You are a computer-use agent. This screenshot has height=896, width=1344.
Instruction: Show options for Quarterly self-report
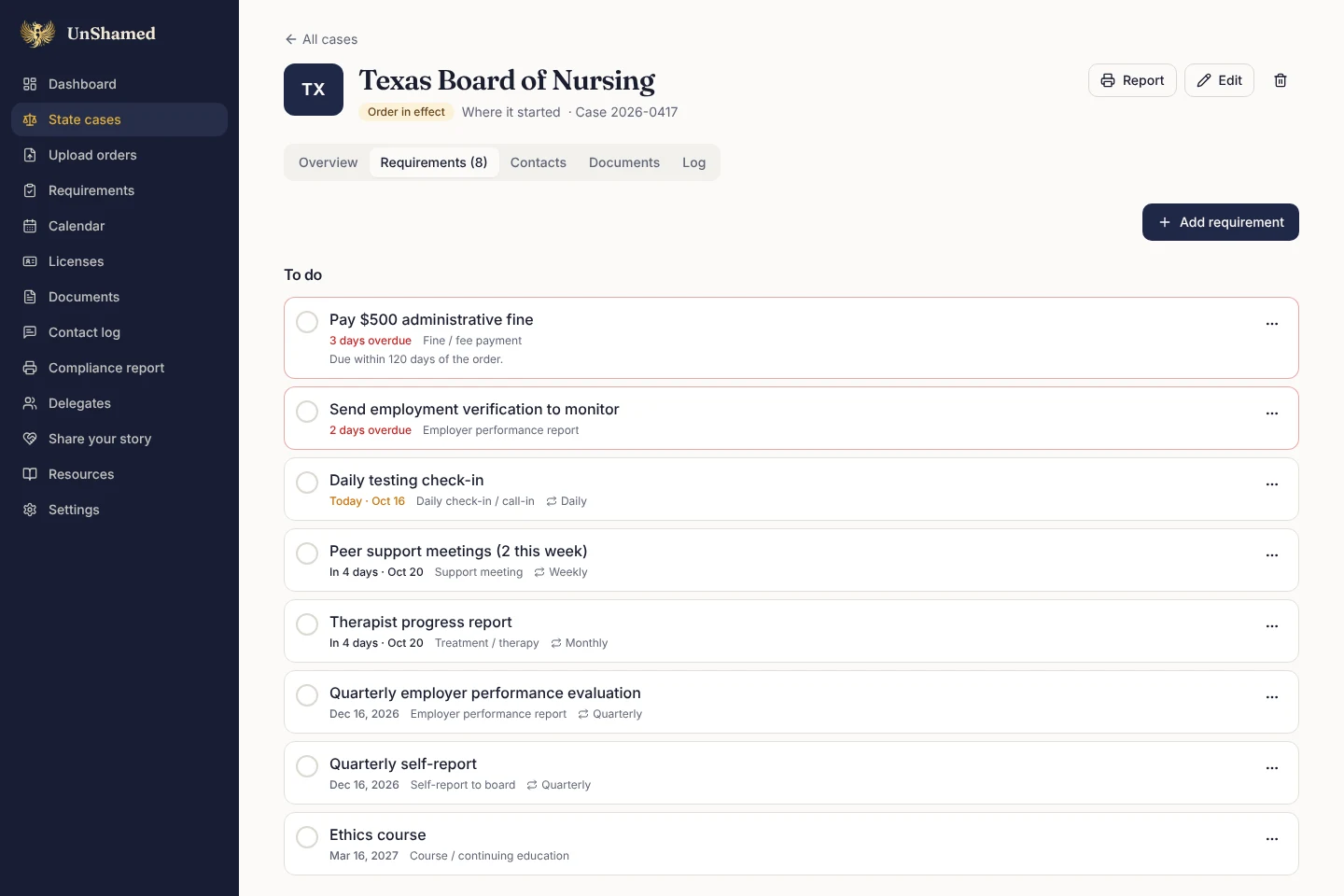[1272, 768]
